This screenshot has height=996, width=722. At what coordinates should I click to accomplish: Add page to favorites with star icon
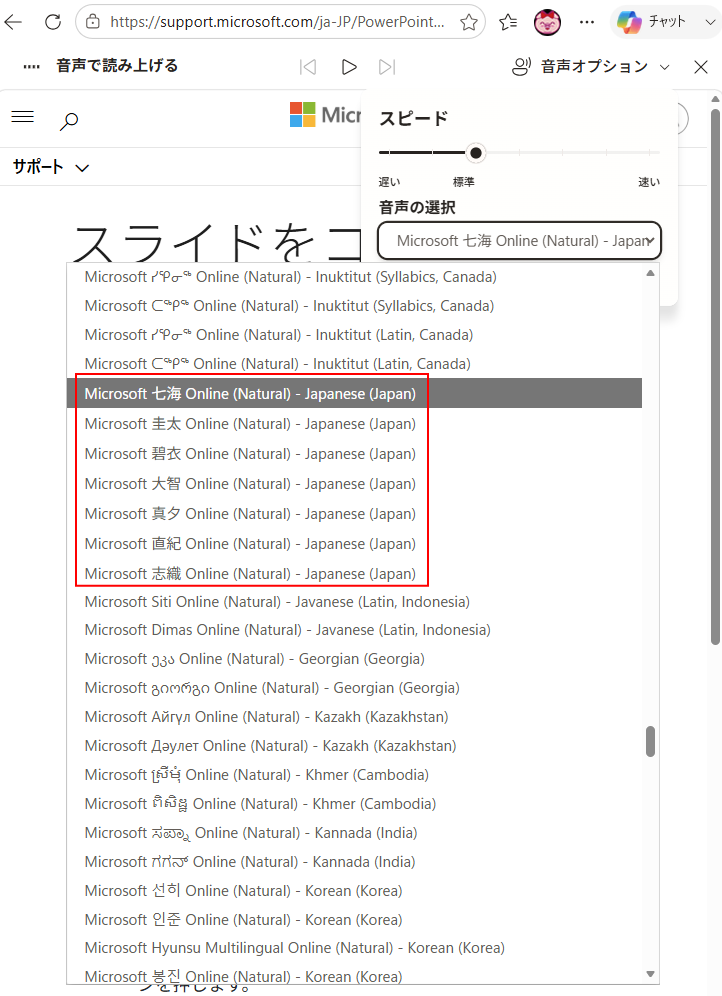point(469,22)
